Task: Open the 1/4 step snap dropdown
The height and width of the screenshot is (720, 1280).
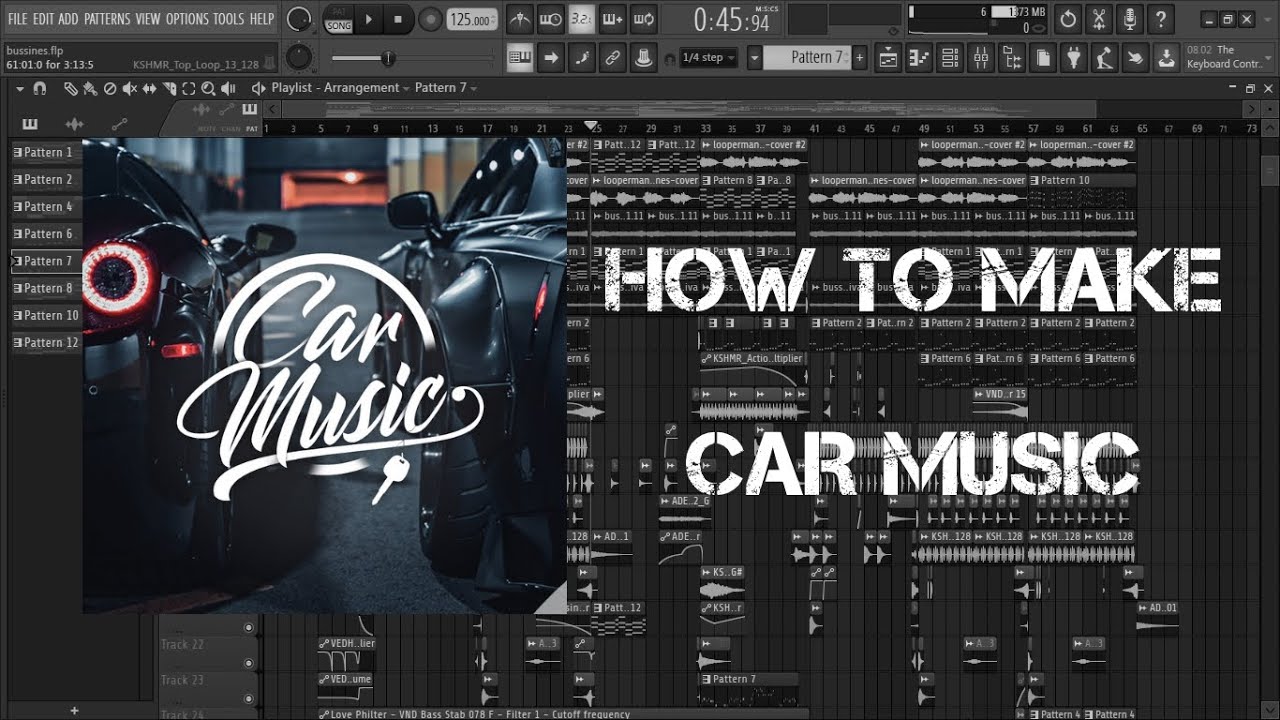Action: point(707,58)
